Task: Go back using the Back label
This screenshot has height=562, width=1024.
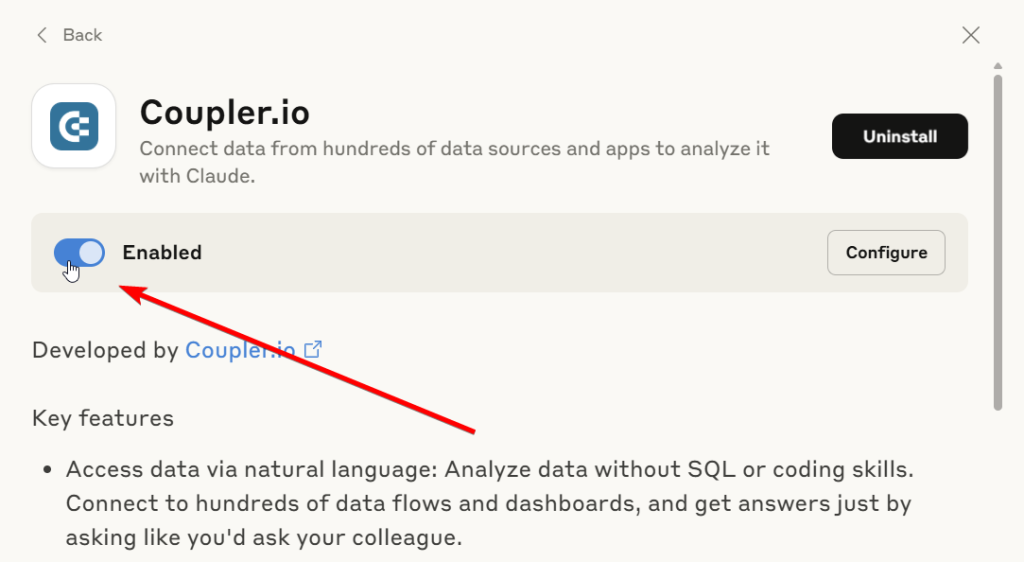Action: pyautogui.click(x=82, y=35)
